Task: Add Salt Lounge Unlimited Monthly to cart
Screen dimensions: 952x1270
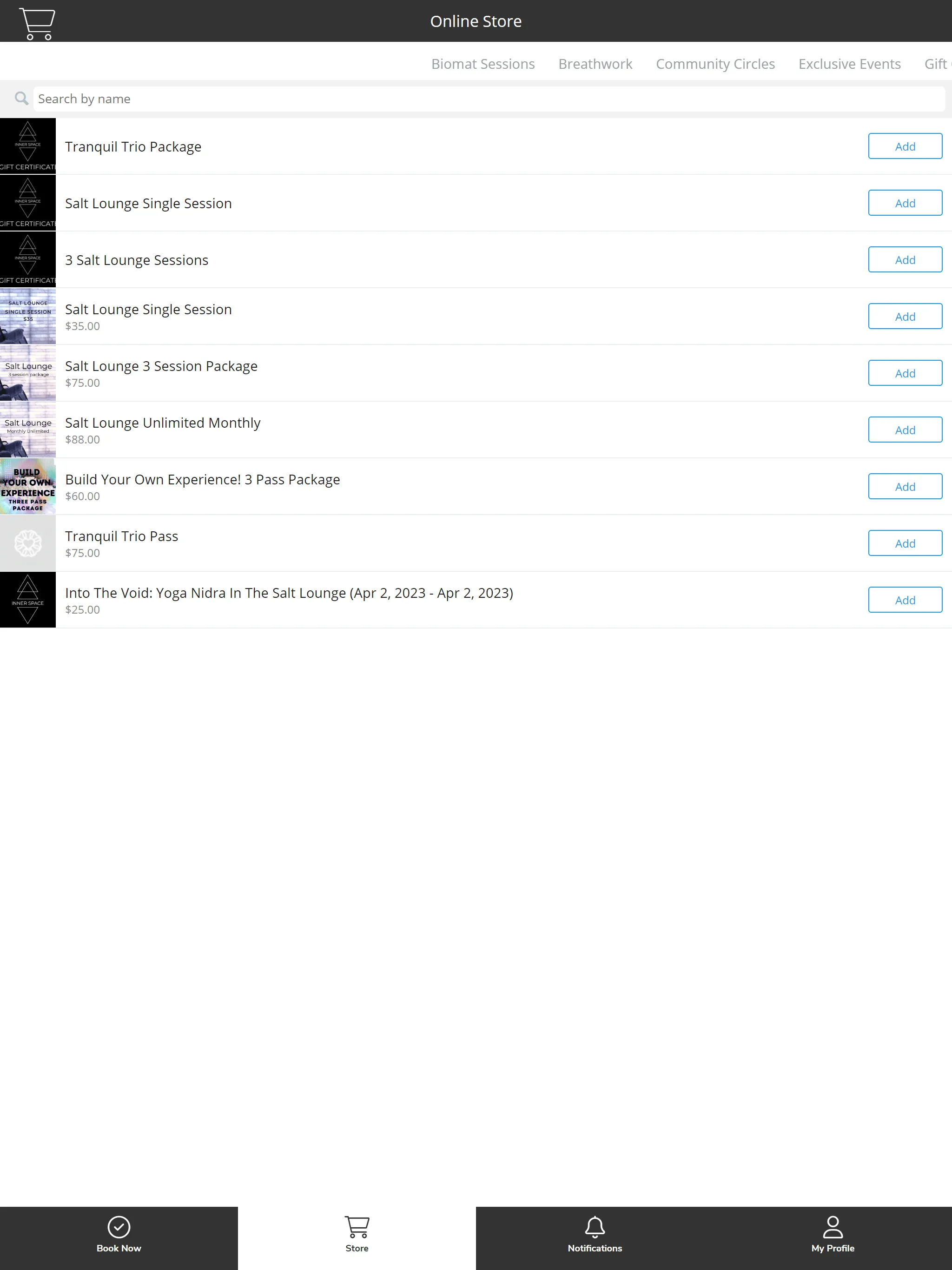Action: (904, 430)
